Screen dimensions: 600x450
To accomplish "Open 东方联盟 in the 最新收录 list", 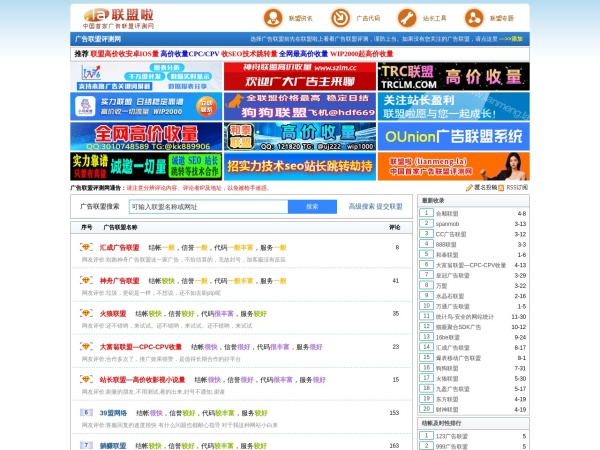I will click(447, 399).
